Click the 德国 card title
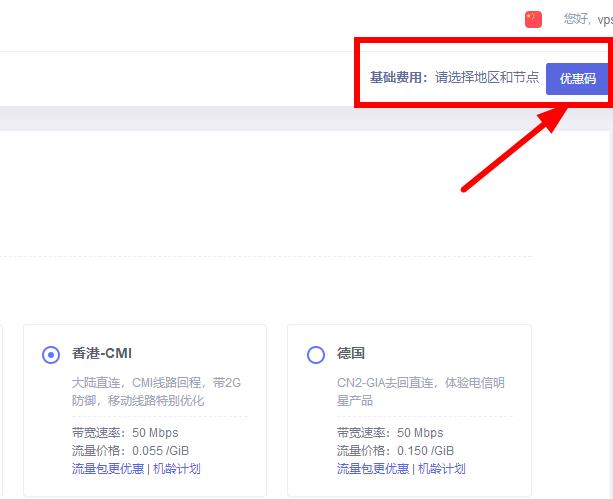The width and height of the screenshot is (613, 499). tap(351, 354)
